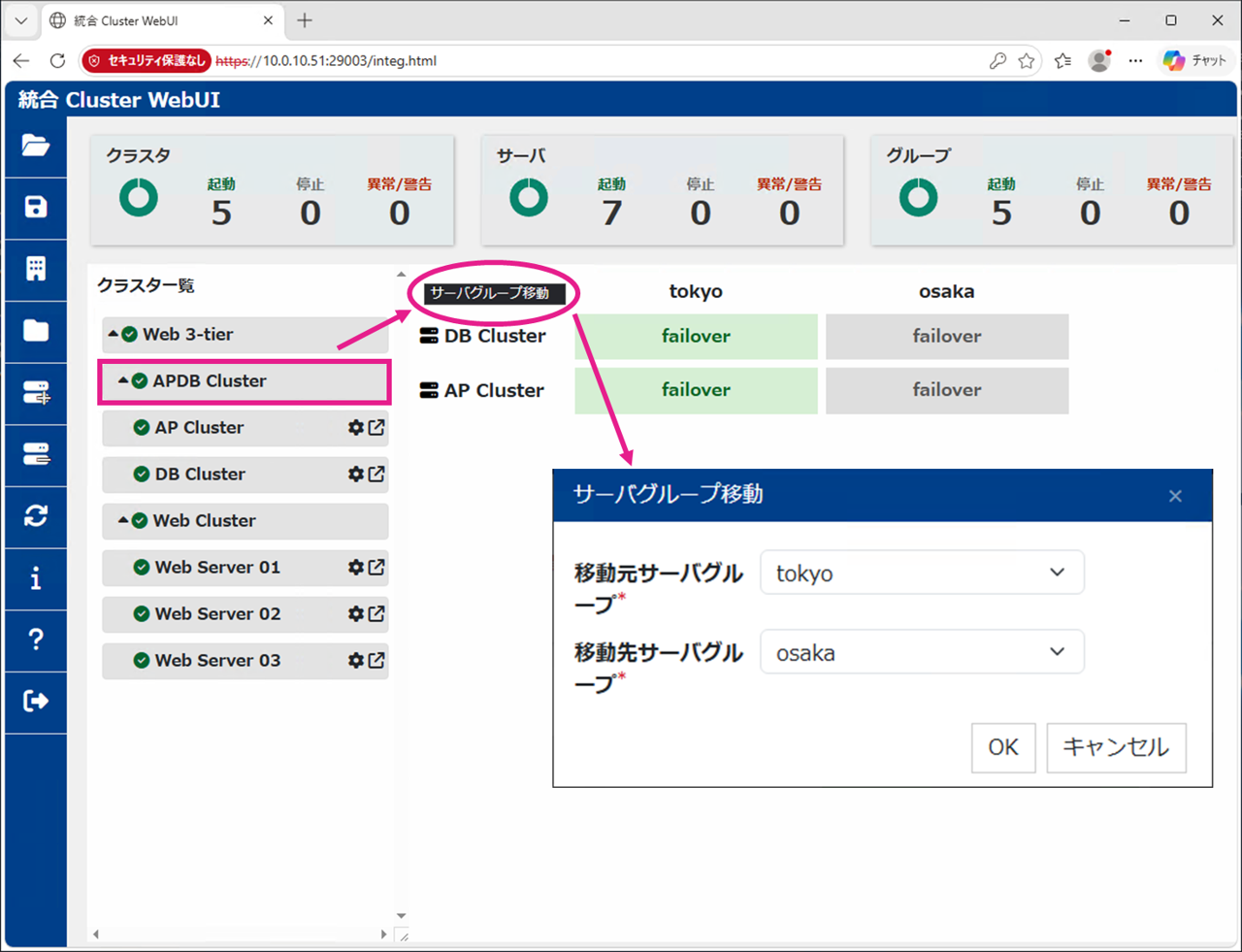
Task: Open settings gear for DB Cluster
Action: point(356,474)
